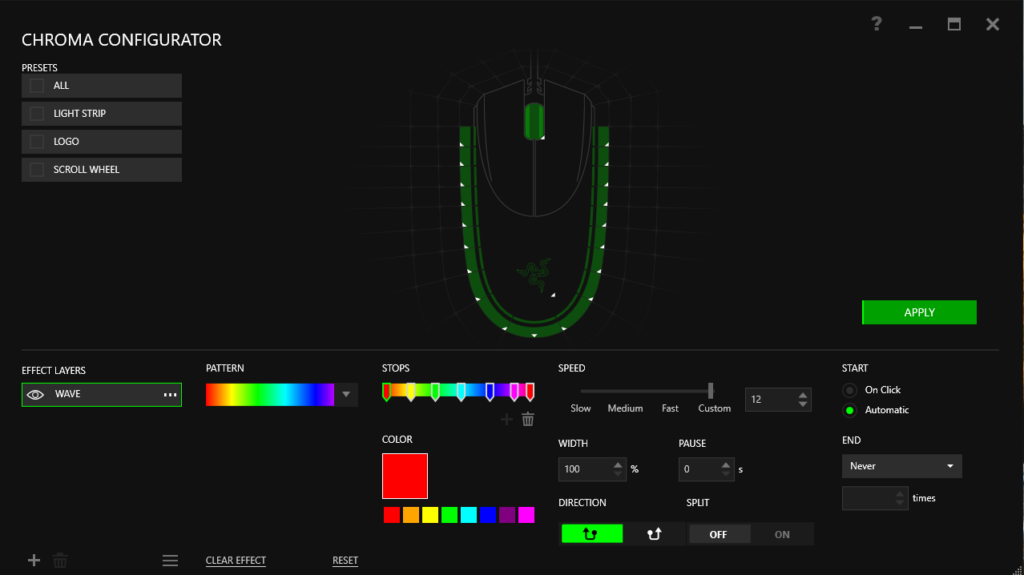The image size is (1024, 575).
Task: Pick the blue color swatch
Action: click(488, 515)
